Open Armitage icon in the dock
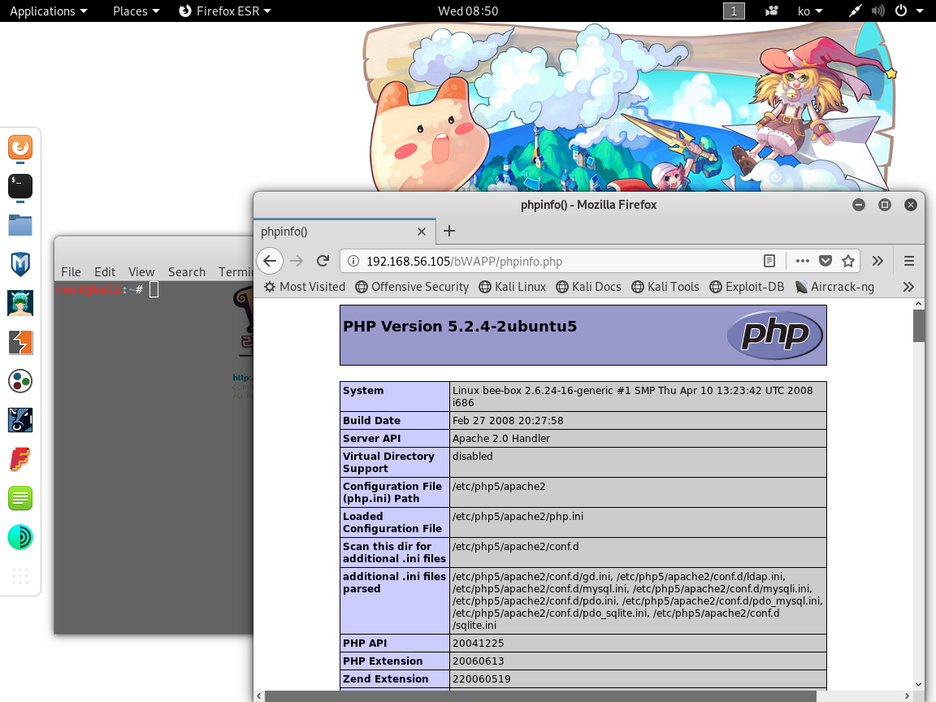The width and height of the screenshot is (936, 702). [20, 303]
